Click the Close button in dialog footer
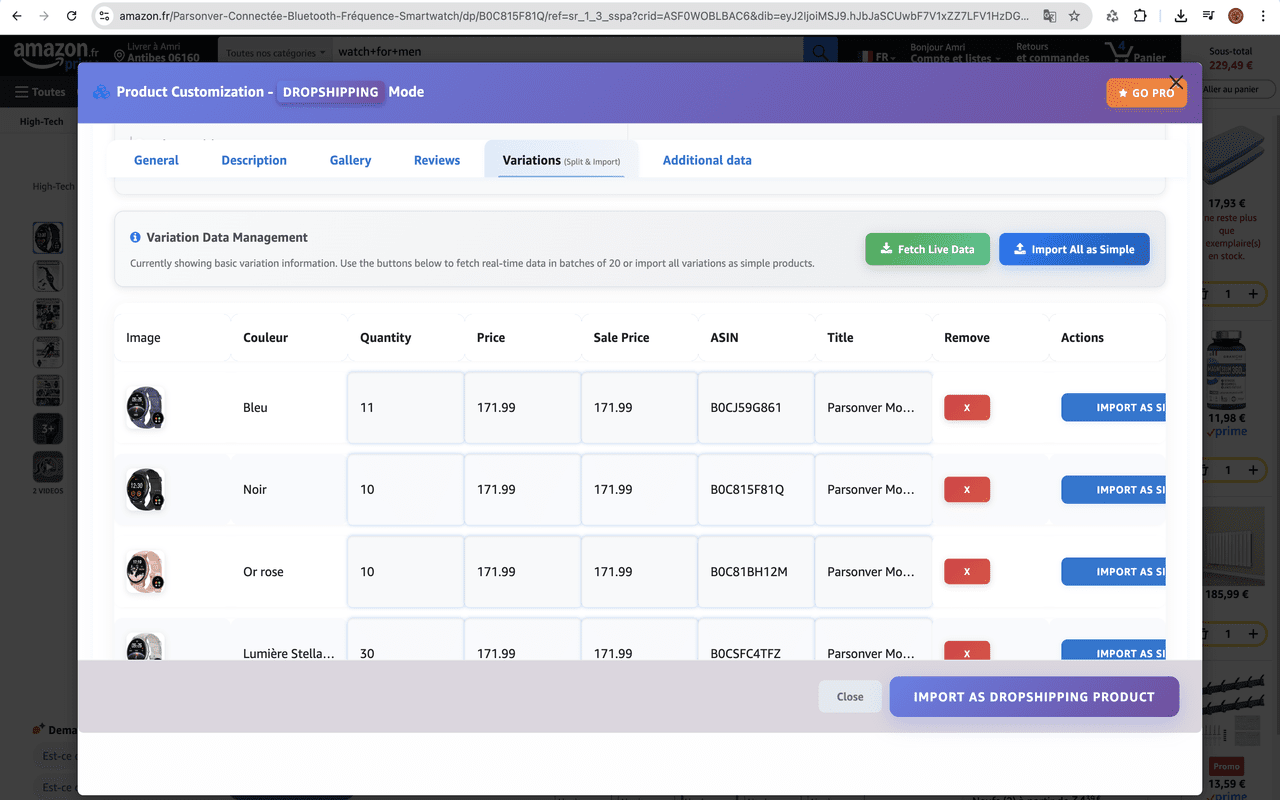The image size is (1280, 800). point(850,697)
